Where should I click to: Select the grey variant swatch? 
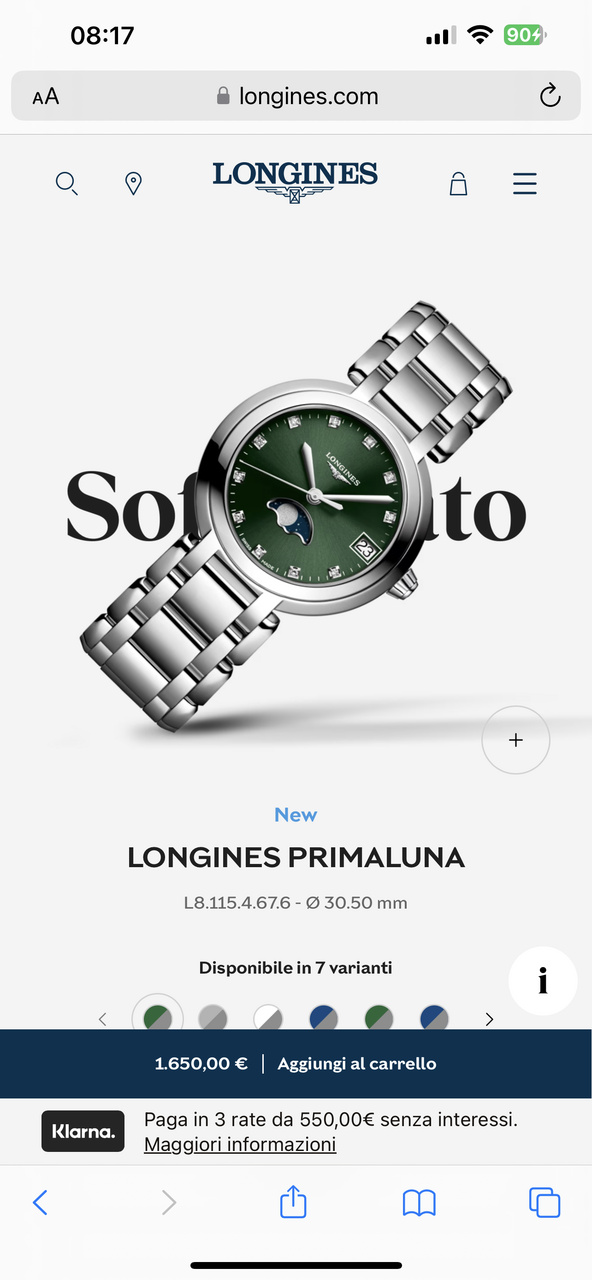[213, 1019]
